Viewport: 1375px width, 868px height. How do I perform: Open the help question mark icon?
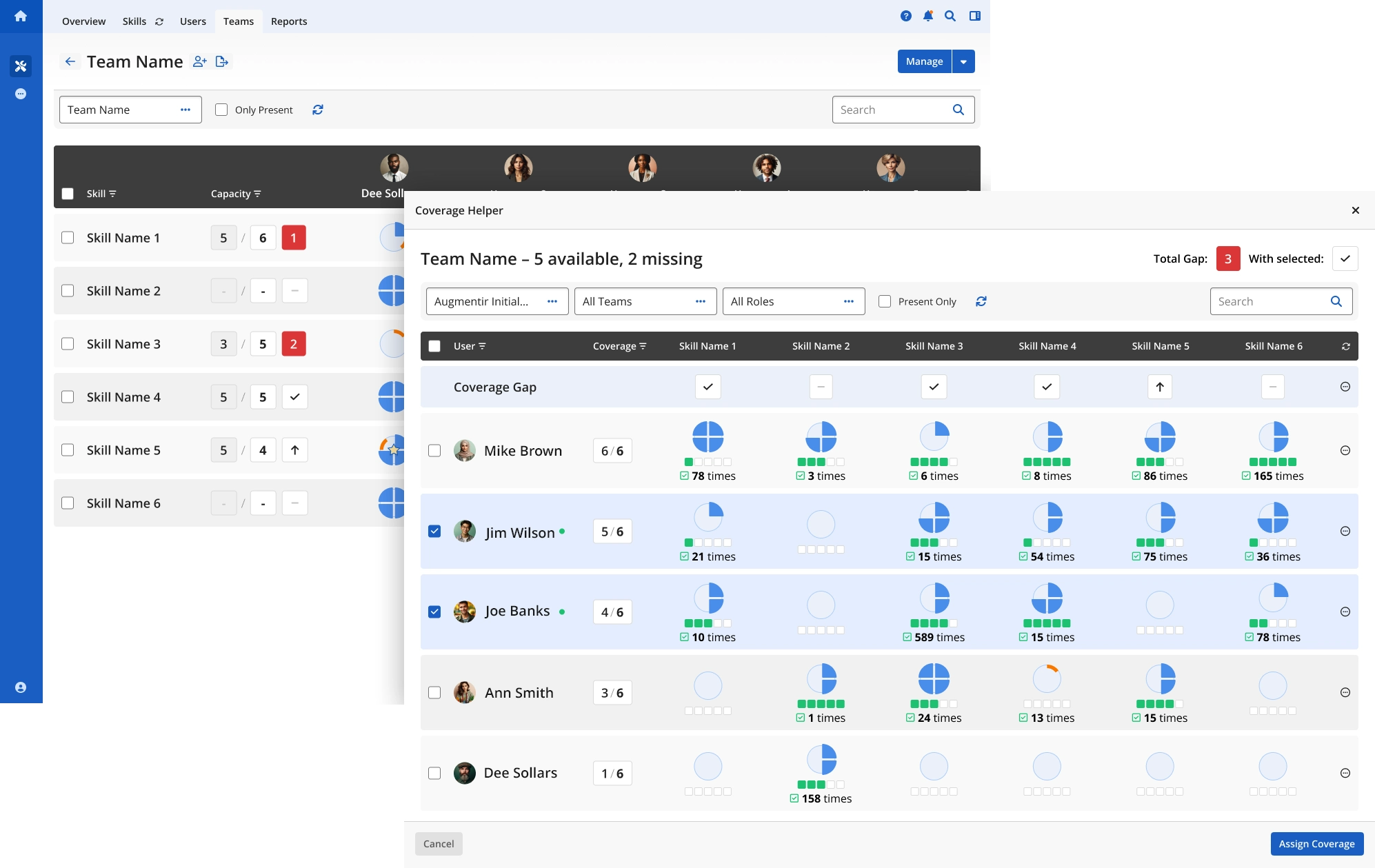pos(906,16)
